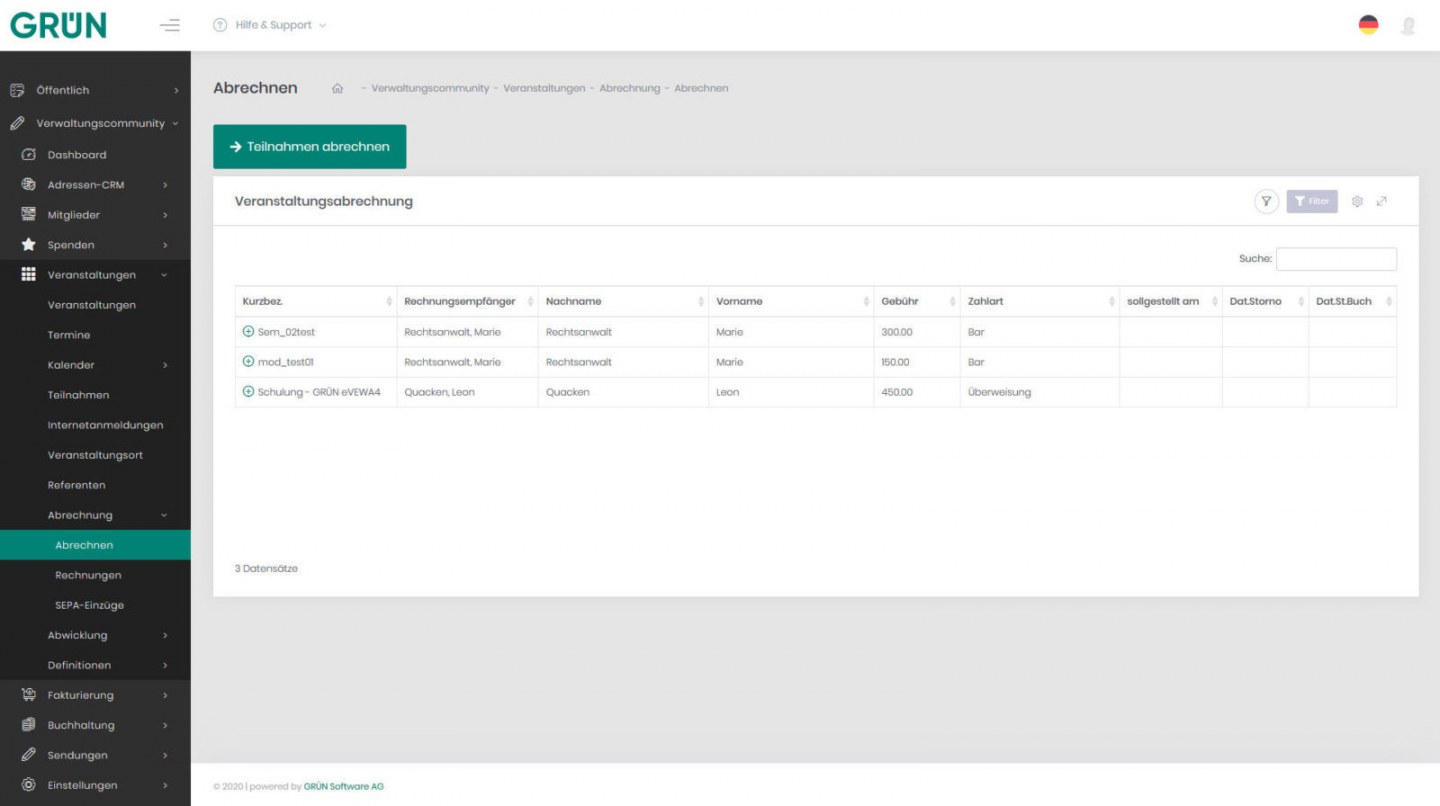Click the GRÜN logo
The height and width of the screenshot is (806, 1440).
coord(58,25)
